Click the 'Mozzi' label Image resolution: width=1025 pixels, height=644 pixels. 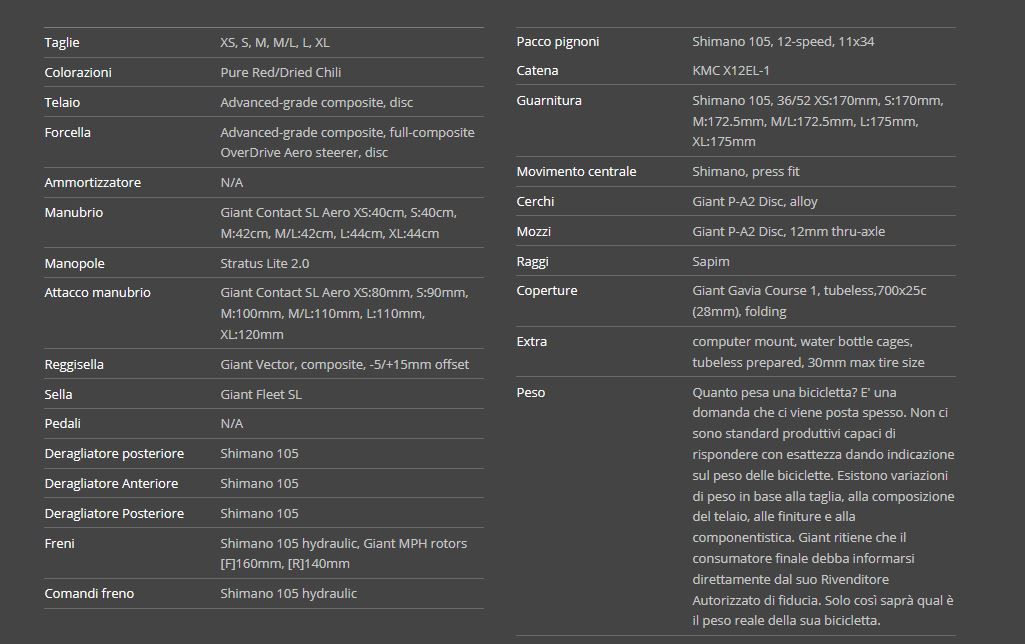point(533,232)
